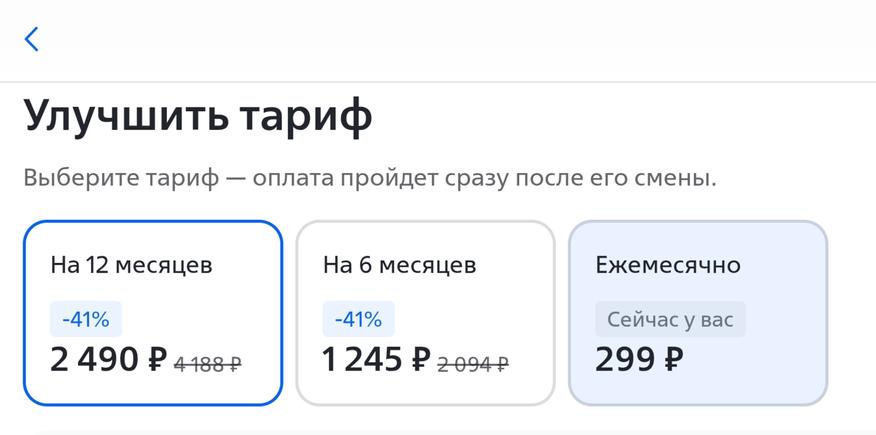Tap the "На 12 месяцев" label
This screenshot has height=435, width=876.
point(131,266)
